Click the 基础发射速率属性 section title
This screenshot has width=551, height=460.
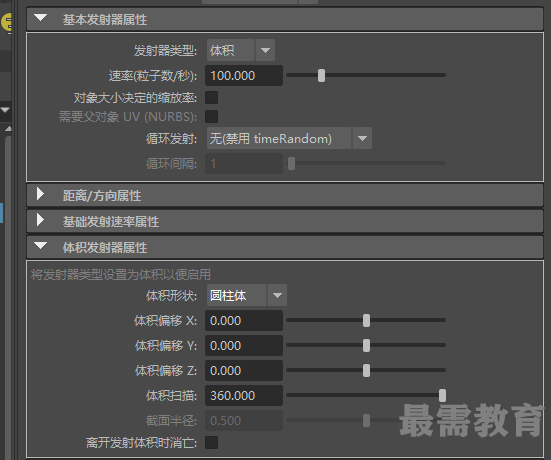(x=111, y=222)
